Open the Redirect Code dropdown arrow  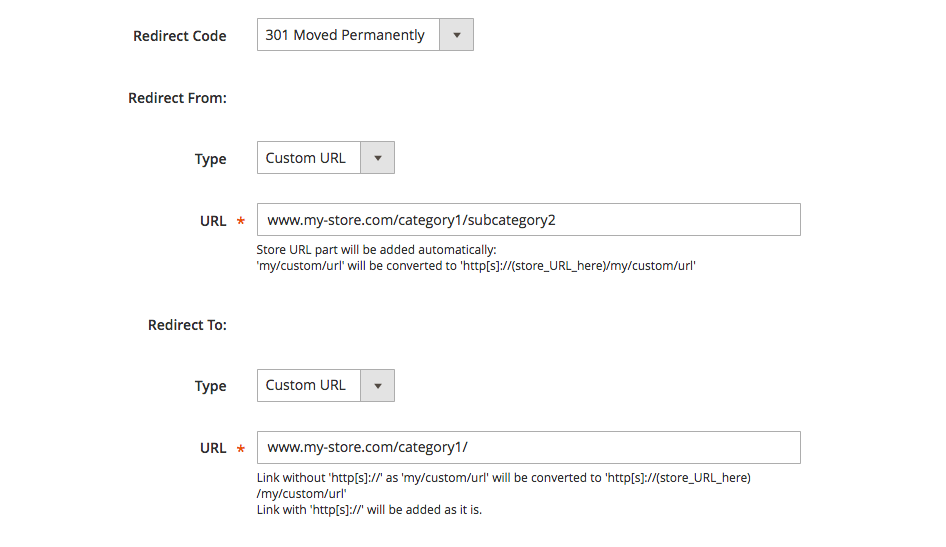[457, 35]
